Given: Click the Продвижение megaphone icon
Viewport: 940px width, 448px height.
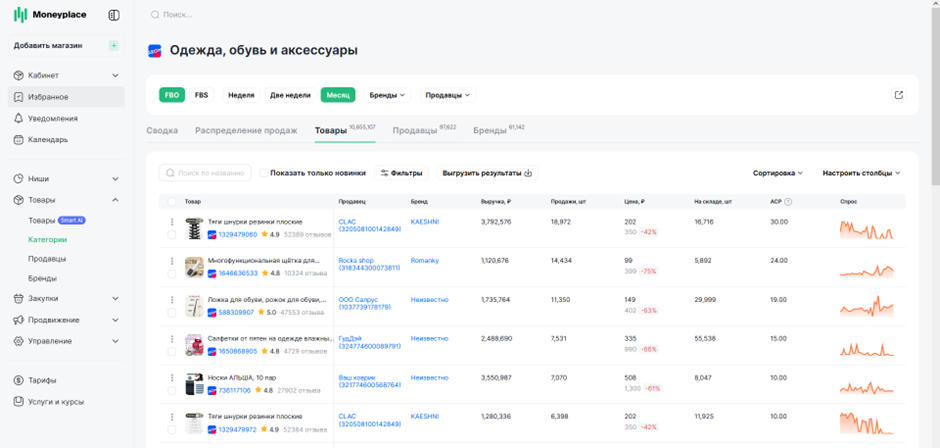Looking at the screenshot, I should [x=19, y=320].
